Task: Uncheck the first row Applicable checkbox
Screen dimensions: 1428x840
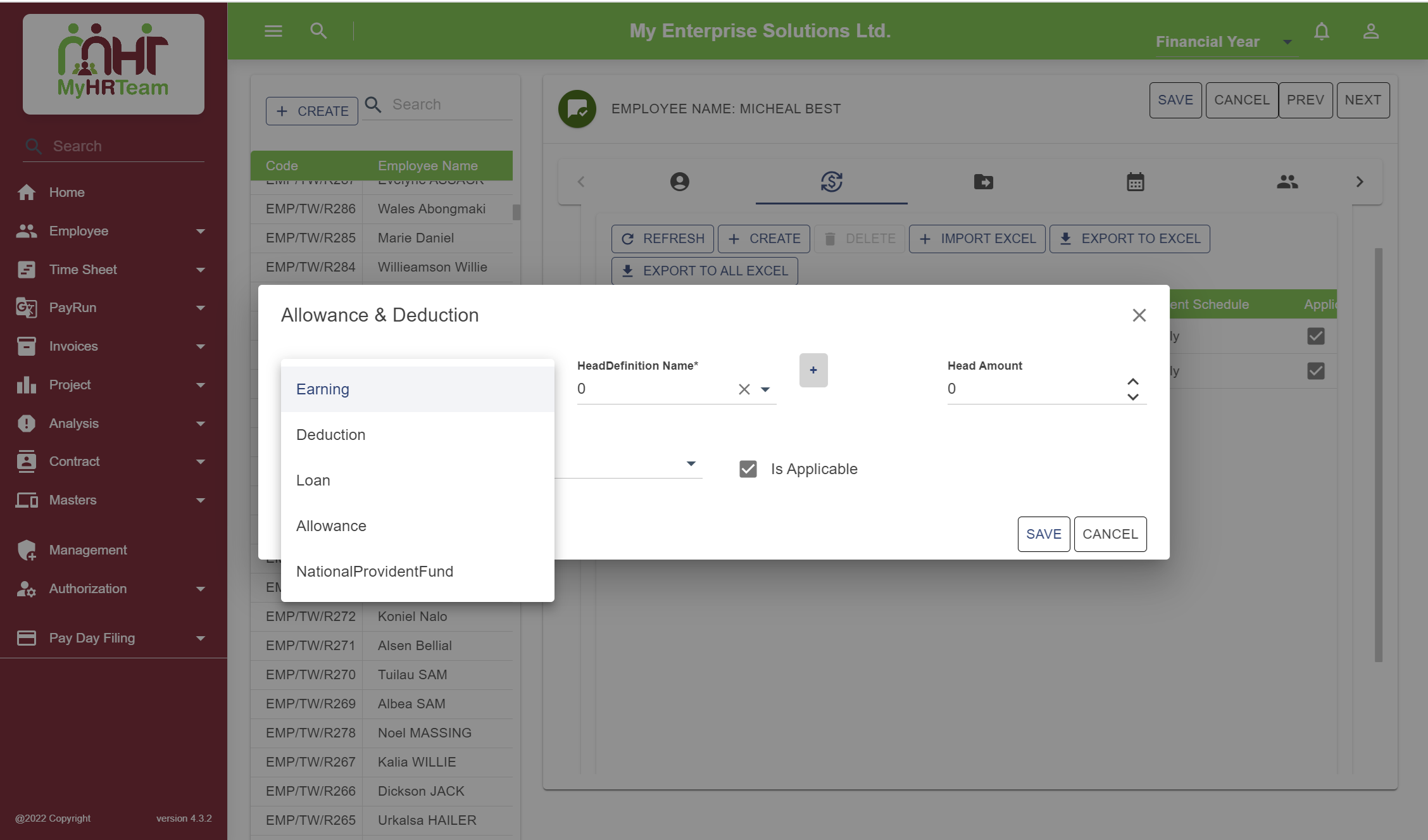Action: pyautogui.click(x=1315, y=336)
